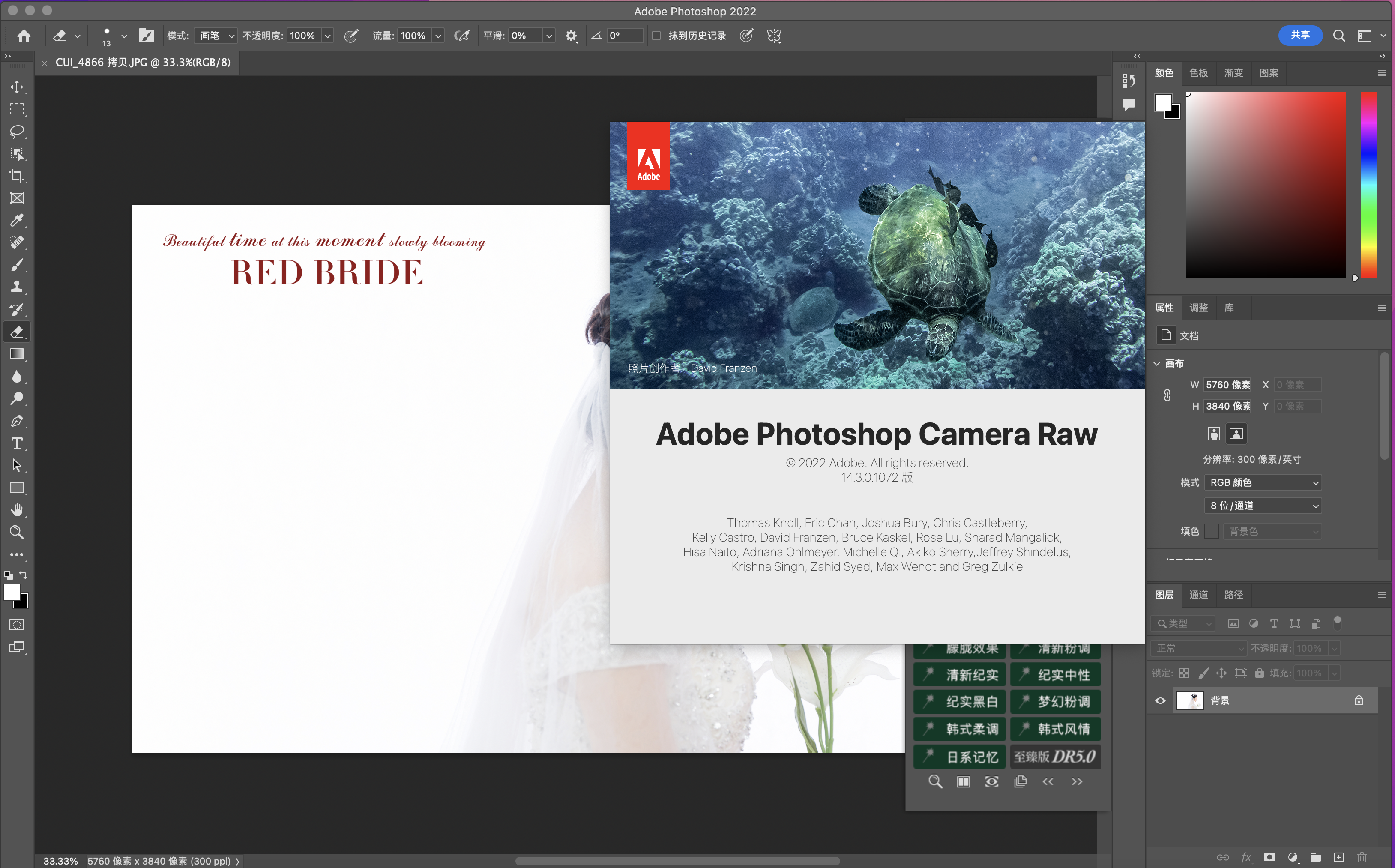Select the Zoom tool in toolbar
The height and width of the screenshot is (868, 1395).
click(17, 532)
